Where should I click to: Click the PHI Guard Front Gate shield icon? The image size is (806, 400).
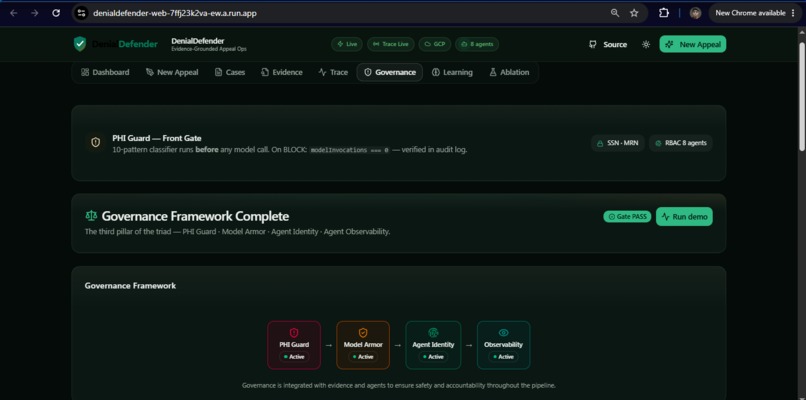[x=96, y=142]
